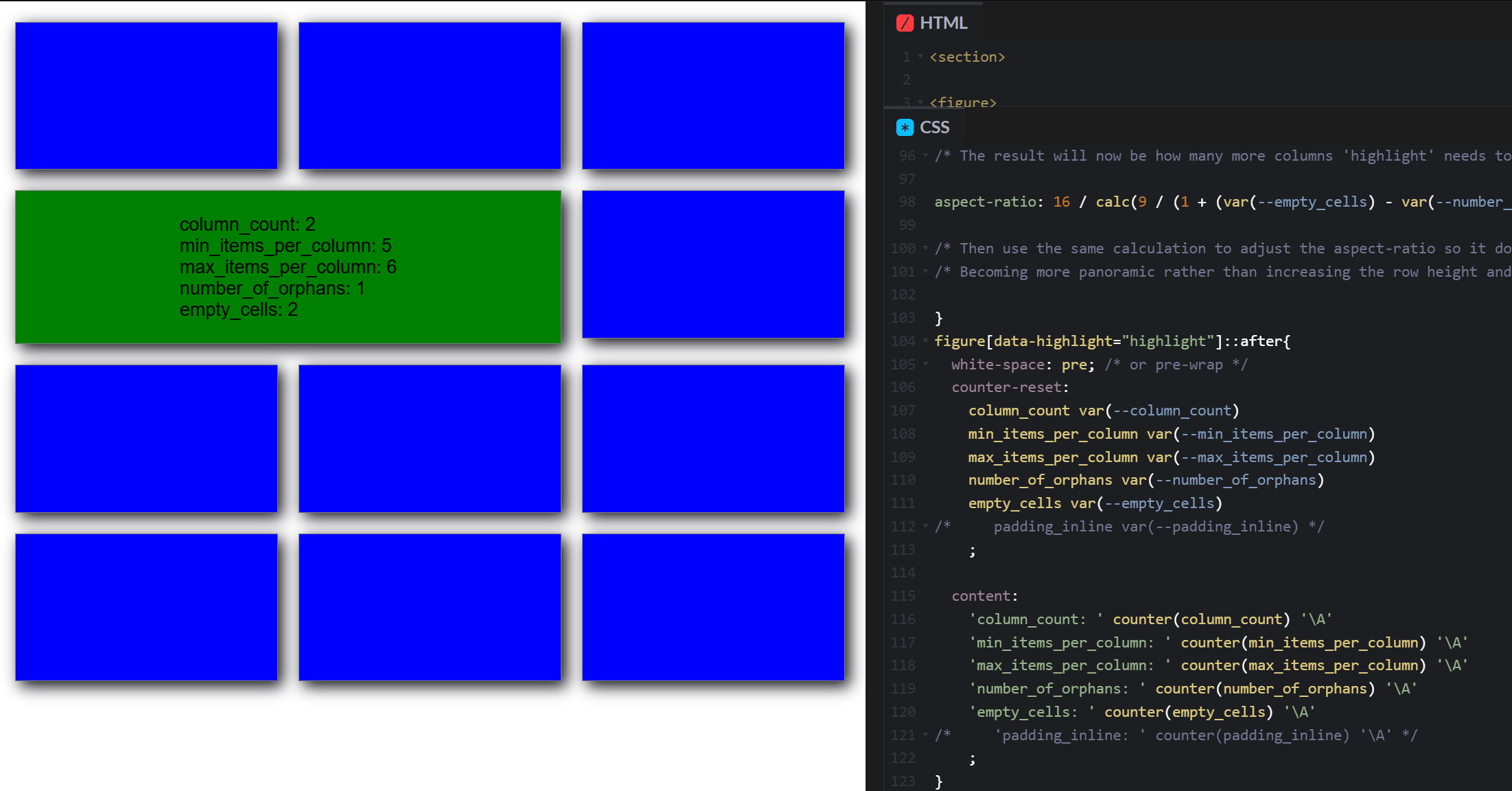This screenshot has width=1512, height=791.
Task: Click 'column_count: 2' in the green box
Action: click(248, 225)
